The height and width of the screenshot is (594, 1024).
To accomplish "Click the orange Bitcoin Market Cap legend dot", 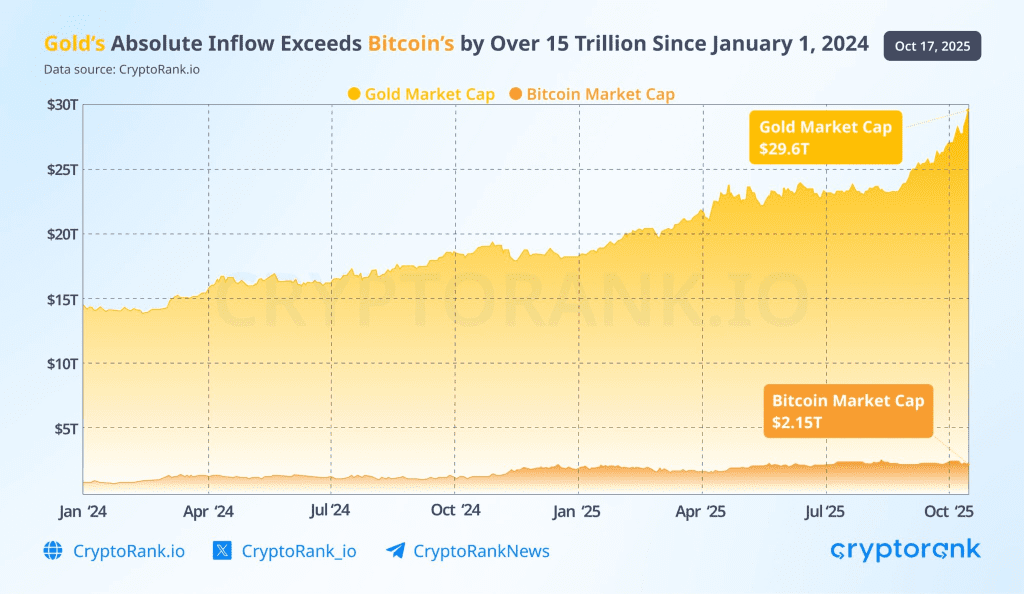I will click(x=516, y=94).
